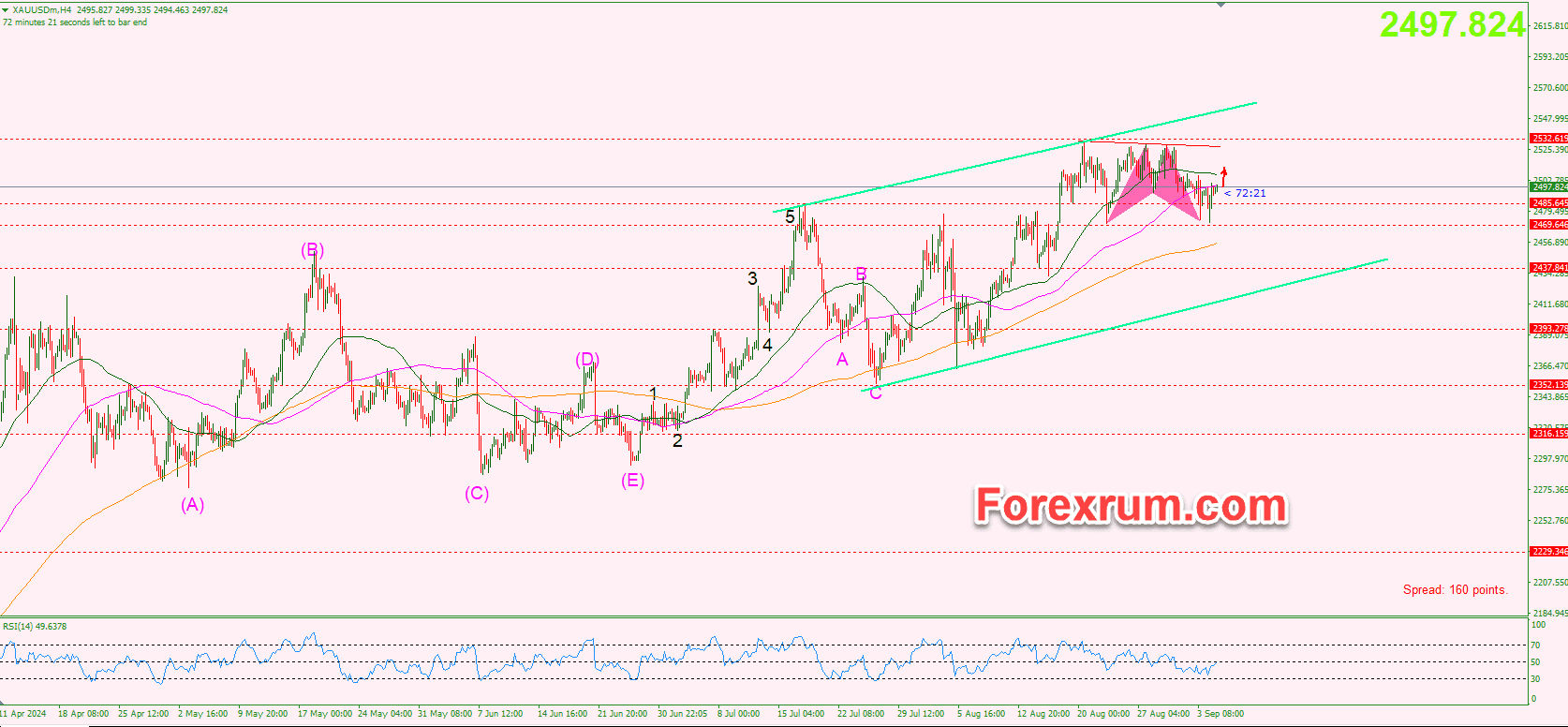Viewport: 1568px width, 727px height.
Task: Click the 11 Apr 2024 date on time axis
Action: click(23, 714)
